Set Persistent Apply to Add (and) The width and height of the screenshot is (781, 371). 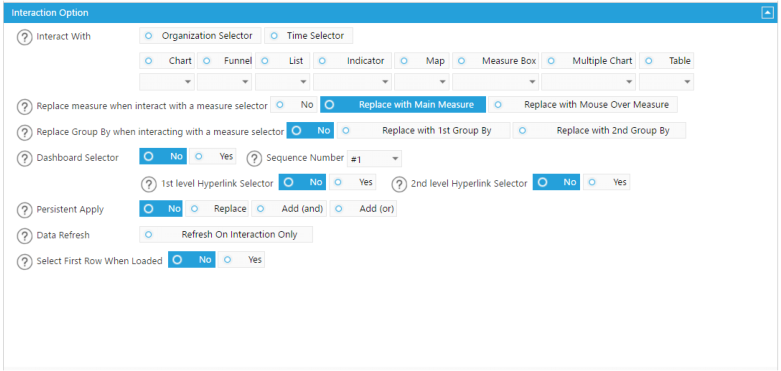point(289,209)
